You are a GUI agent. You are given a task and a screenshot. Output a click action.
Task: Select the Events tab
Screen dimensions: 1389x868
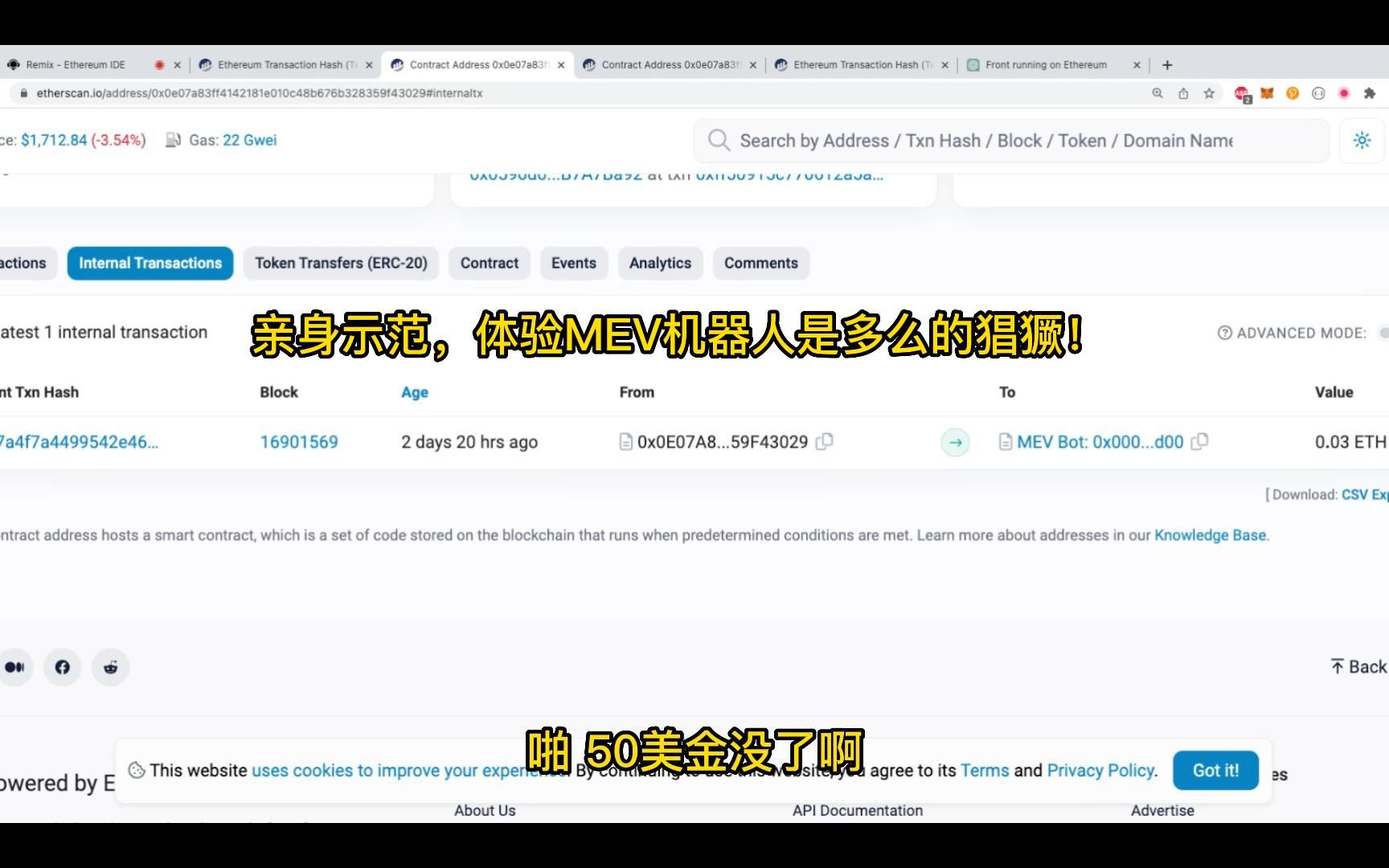coord(574,264)
